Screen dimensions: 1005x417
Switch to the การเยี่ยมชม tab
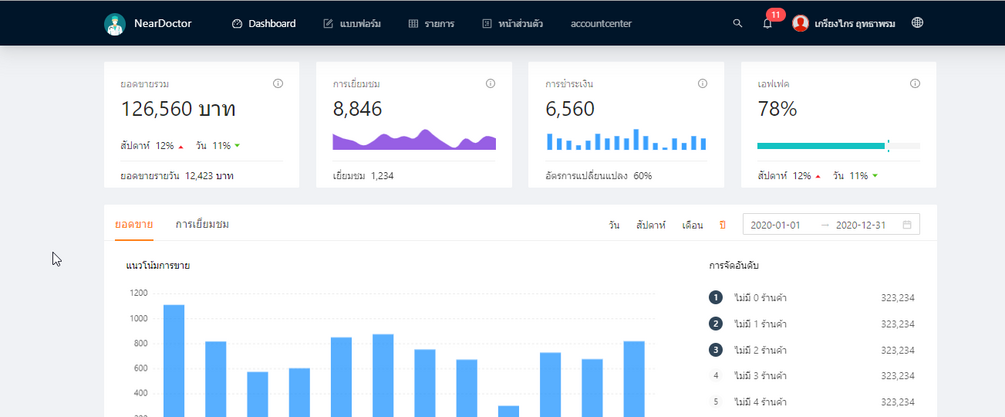tap(202, 225)
